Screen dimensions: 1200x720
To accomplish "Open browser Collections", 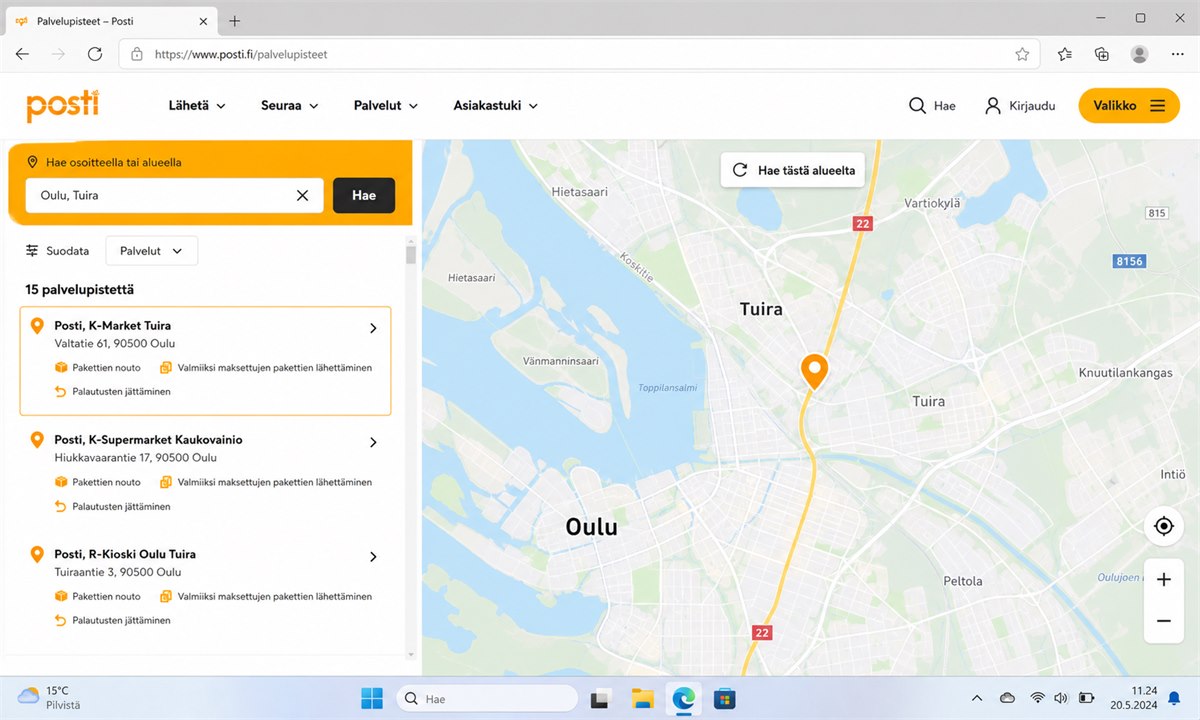I will (1102, 54).
